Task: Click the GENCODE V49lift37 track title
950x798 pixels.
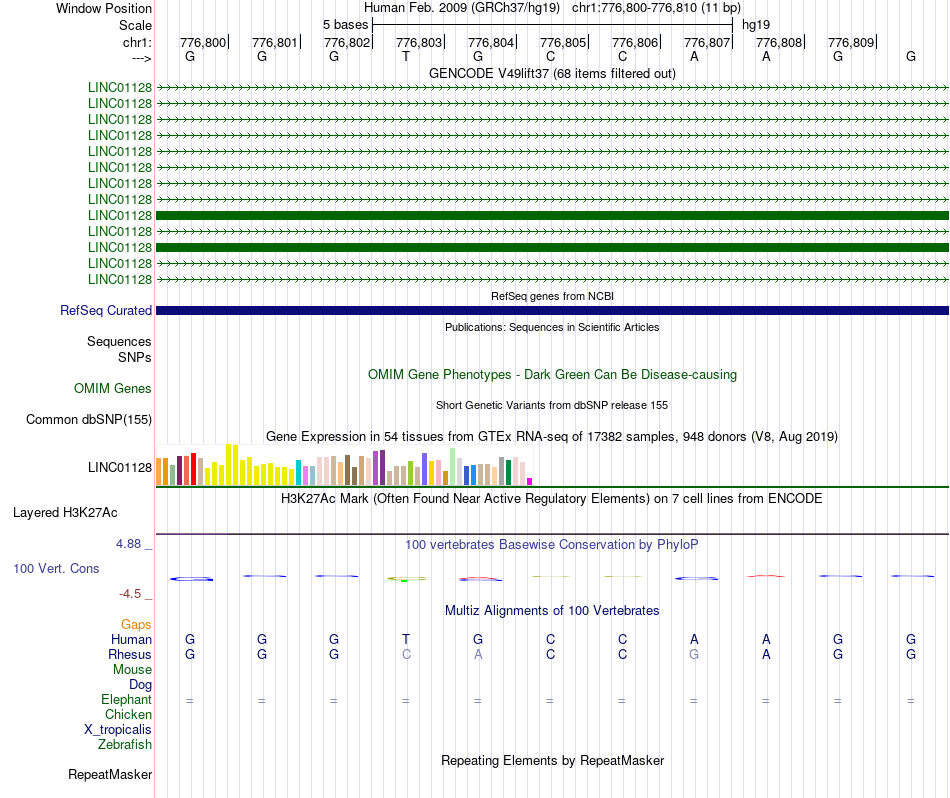Action: click(552, 73)
